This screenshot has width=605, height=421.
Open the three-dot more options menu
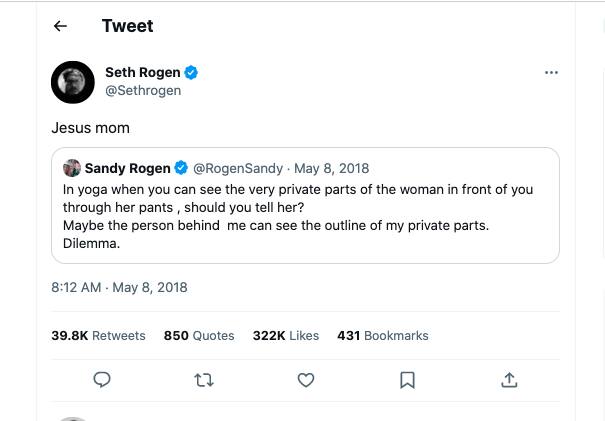[551, 73]
